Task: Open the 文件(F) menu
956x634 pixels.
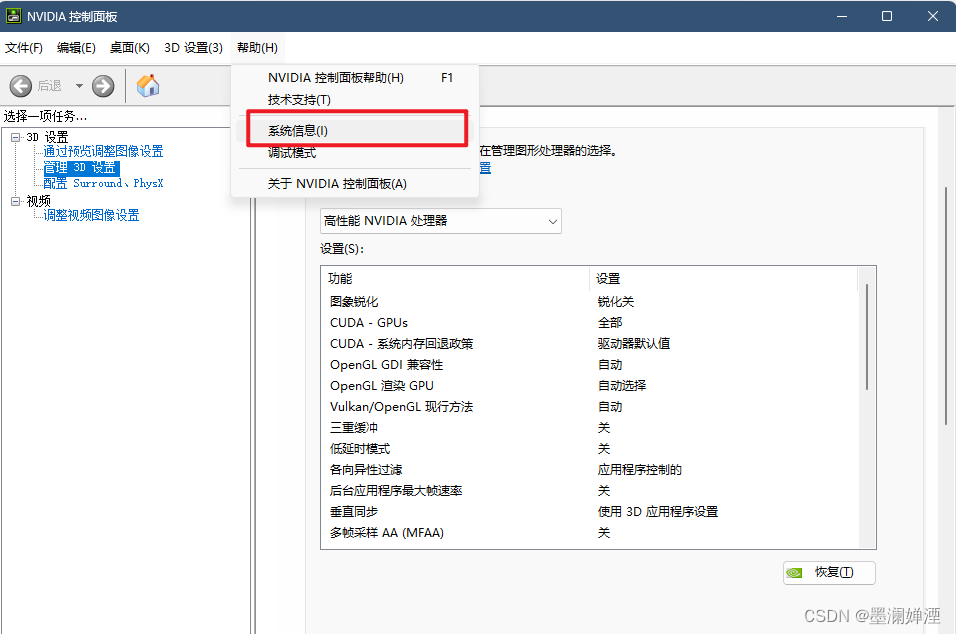Action: pyautogui.click(x=24, y=48)
